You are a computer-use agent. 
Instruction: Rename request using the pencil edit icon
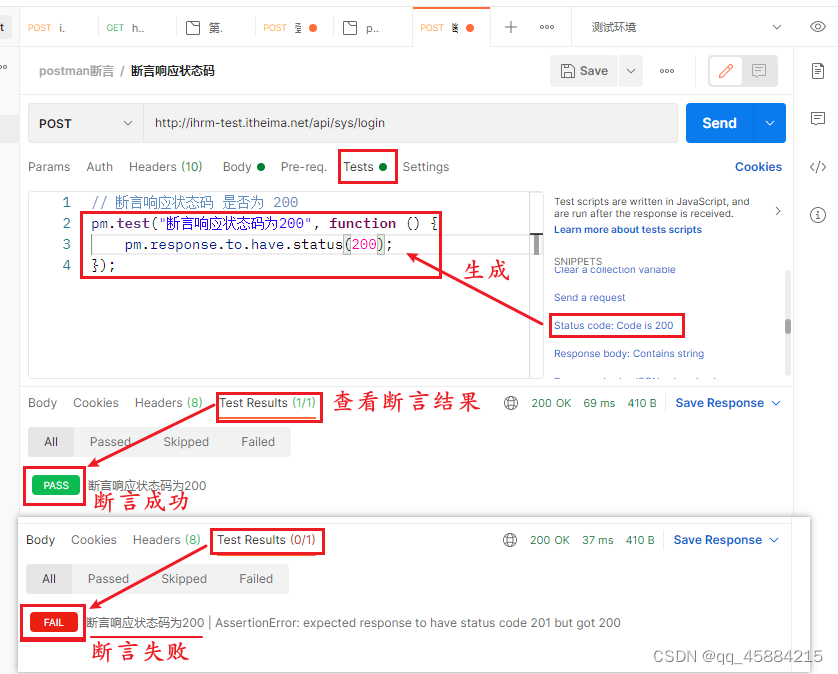pyautogui.click(x=725, y=71)
